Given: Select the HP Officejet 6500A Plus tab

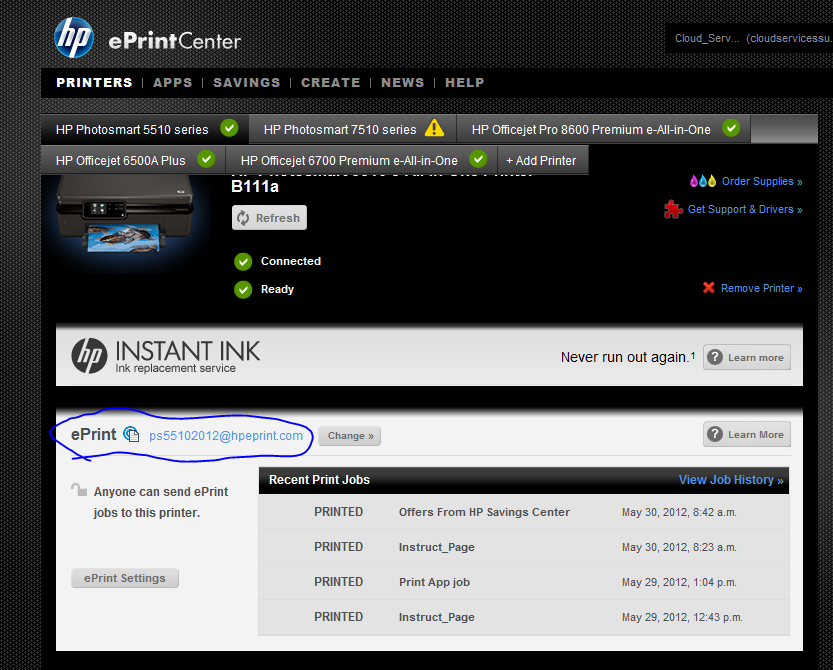Looking at the screenshot, I should (120, 160).
